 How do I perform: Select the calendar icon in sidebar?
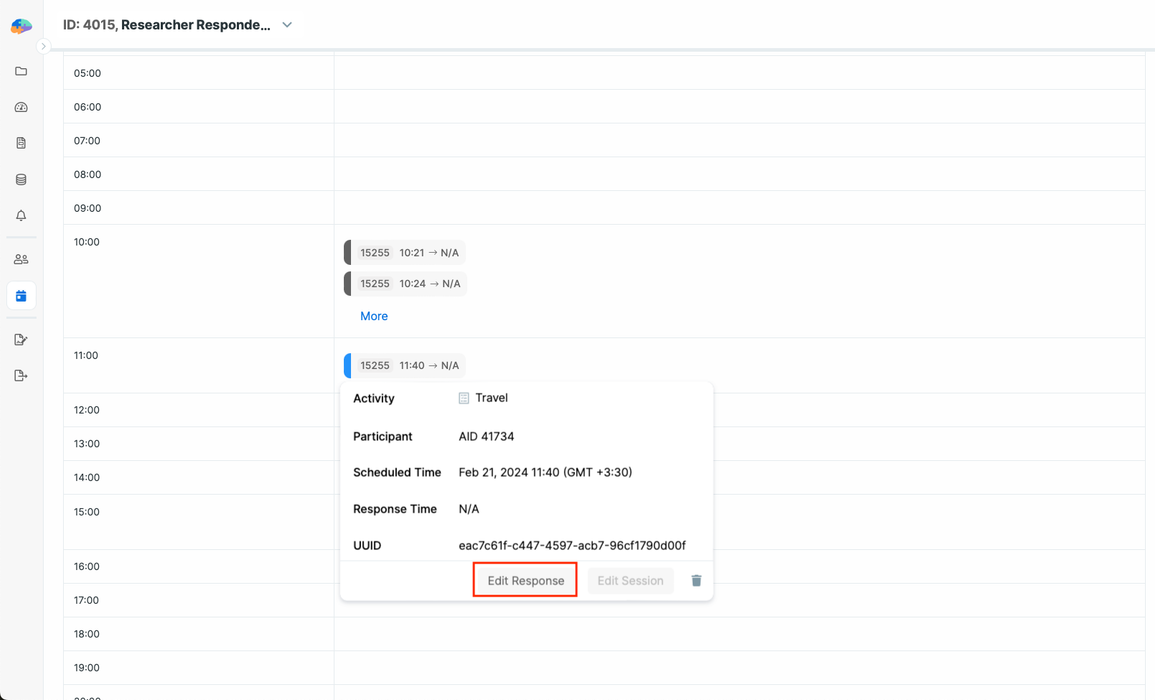pos(21,296)
